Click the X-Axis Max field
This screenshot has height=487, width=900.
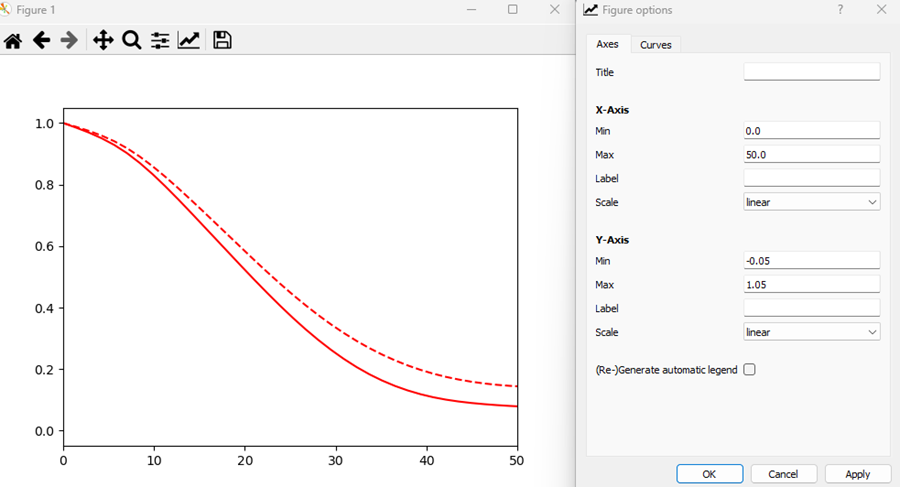(811, 155)
